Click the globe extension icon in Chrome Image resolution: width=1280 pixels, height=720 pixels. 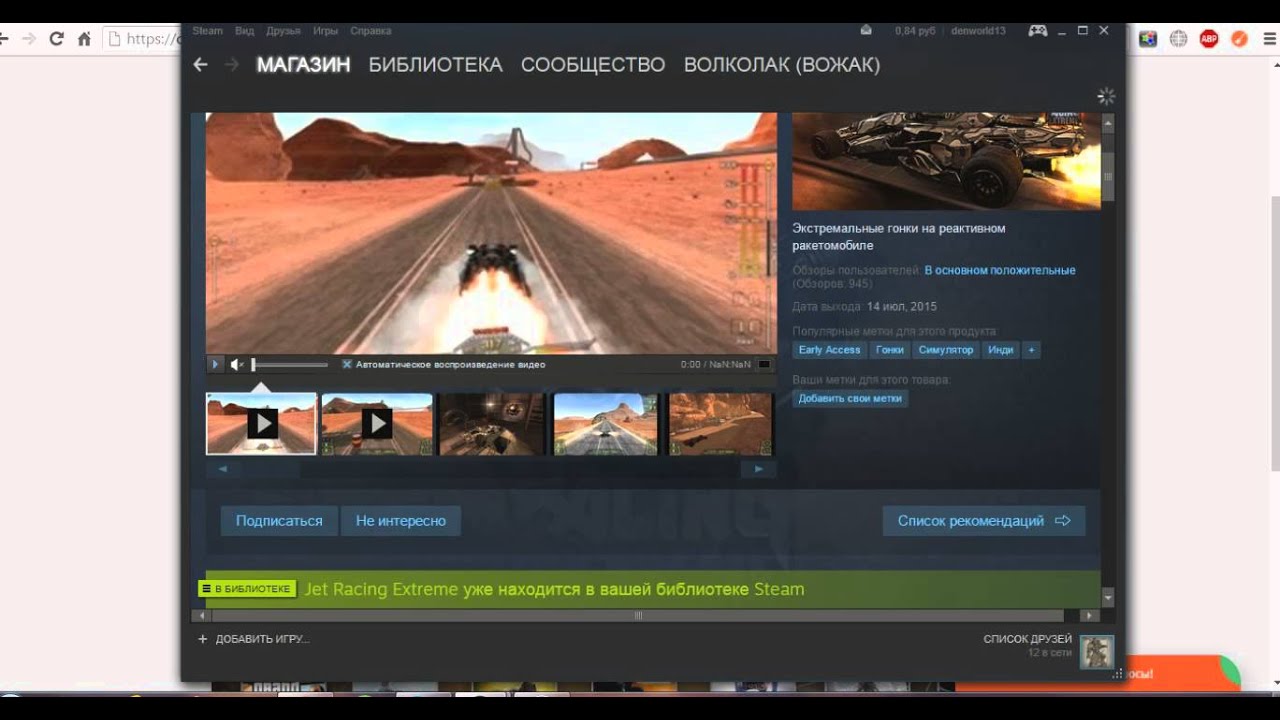click(x=1179, y=39)
